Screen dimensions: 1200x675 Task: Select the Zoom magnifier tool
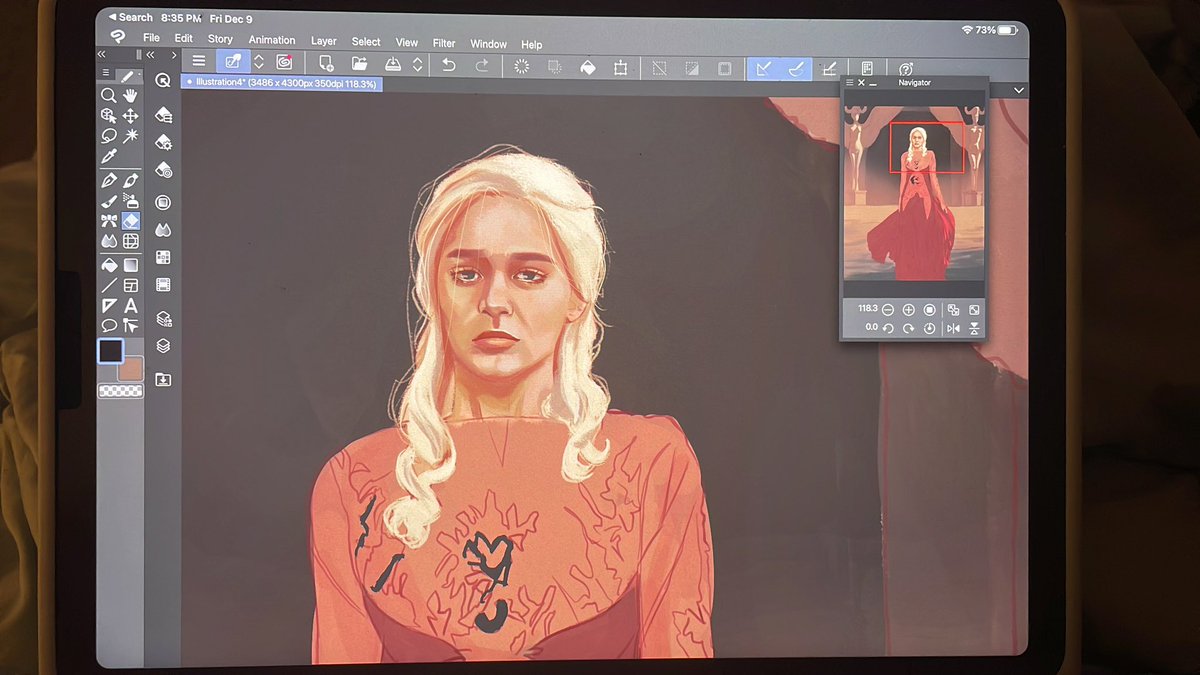[x=108, y=96]
